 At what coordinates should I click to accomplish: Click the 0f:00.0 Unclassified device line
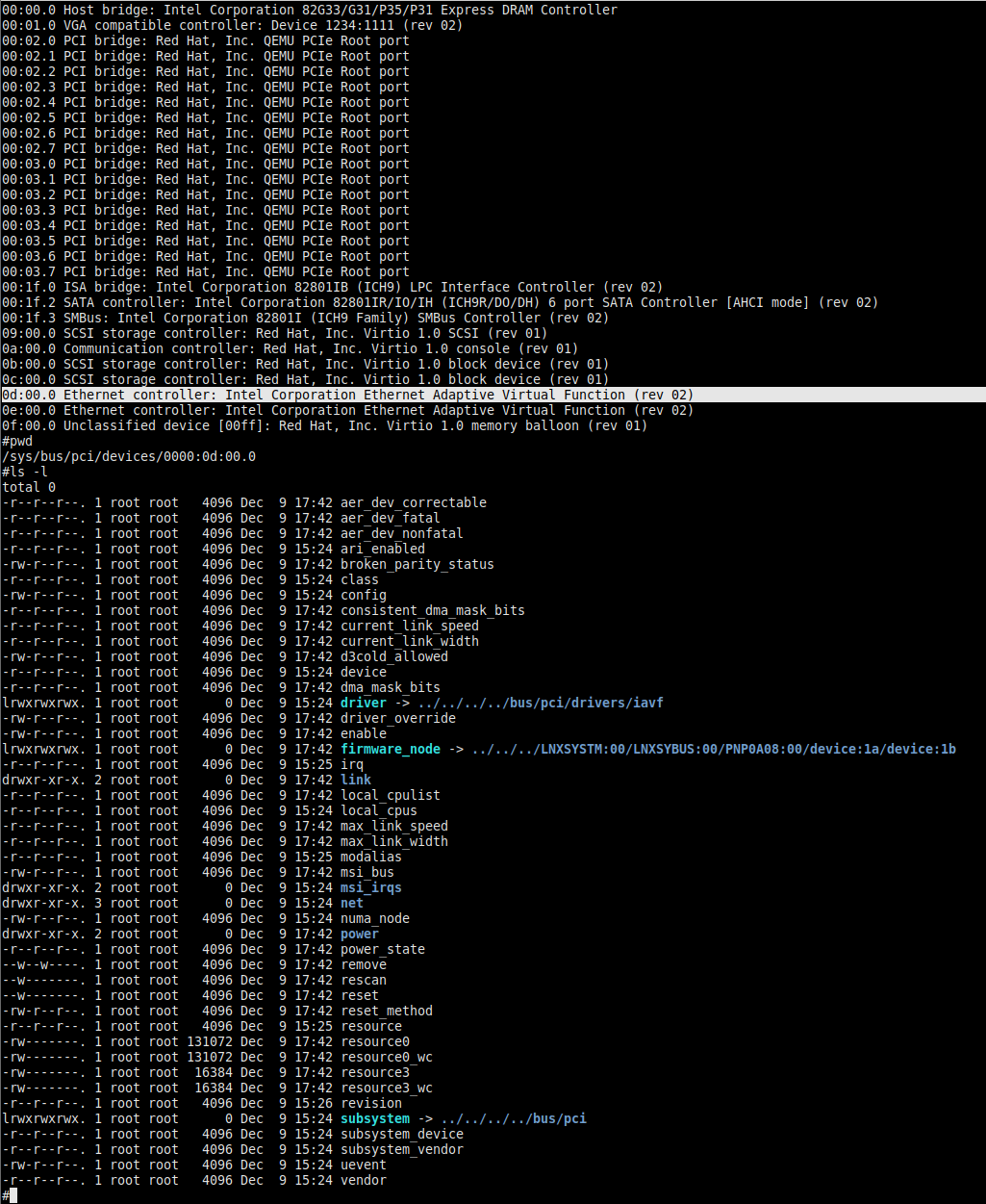325,425
